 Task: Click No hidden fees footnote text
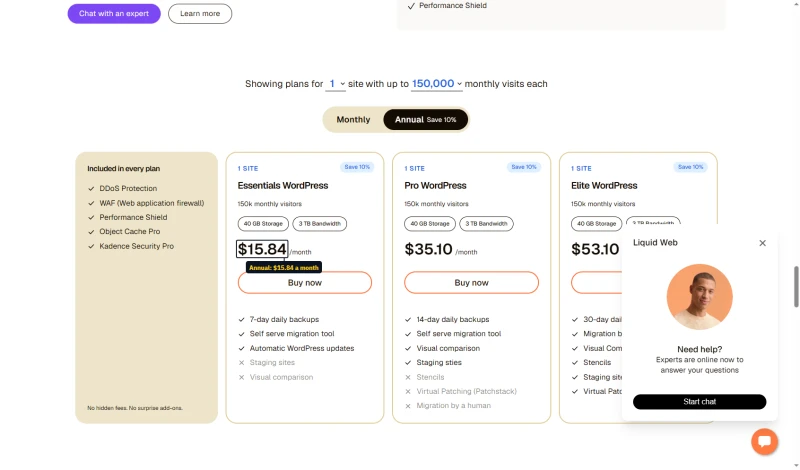coord(135,408)
